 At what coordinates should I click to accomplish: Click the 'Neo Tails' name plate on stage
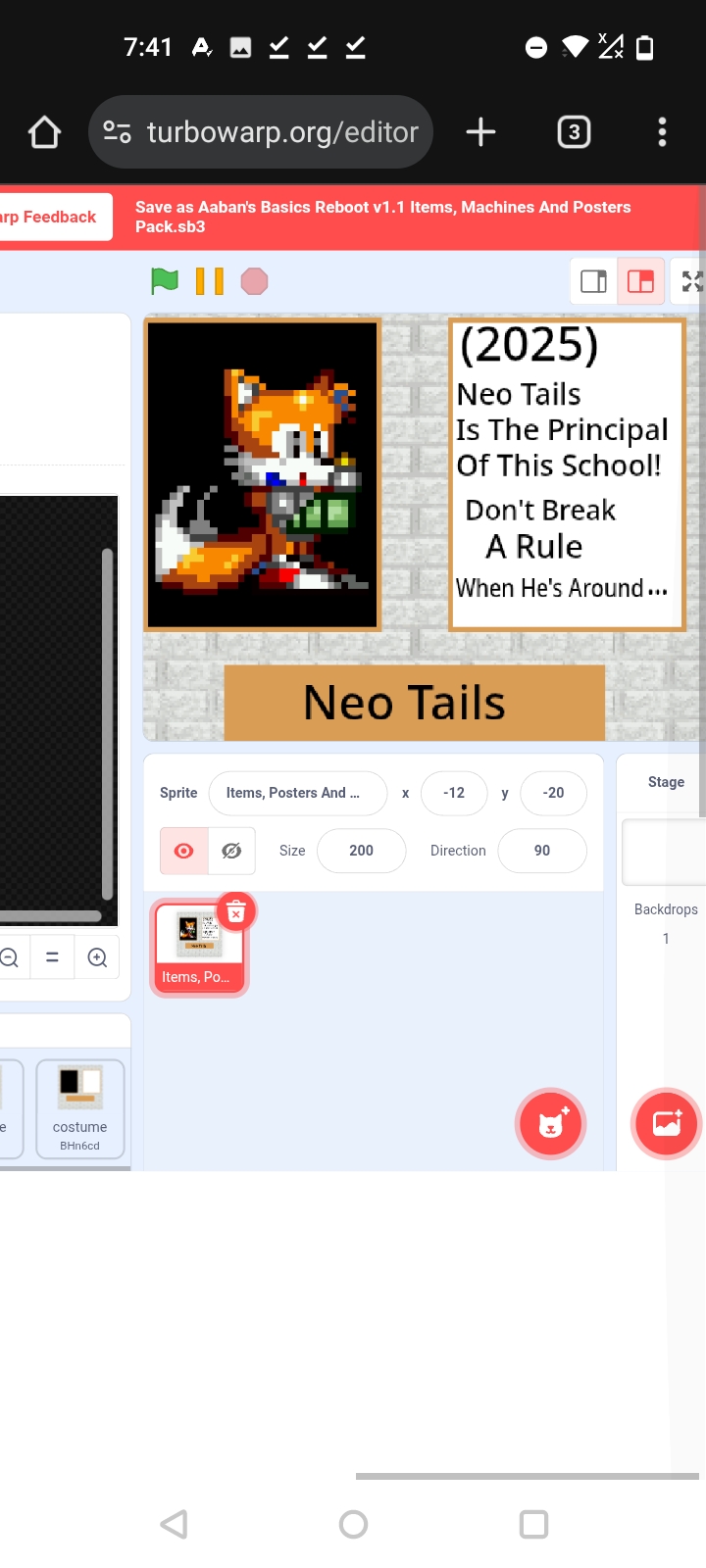(x=415, y=703)
